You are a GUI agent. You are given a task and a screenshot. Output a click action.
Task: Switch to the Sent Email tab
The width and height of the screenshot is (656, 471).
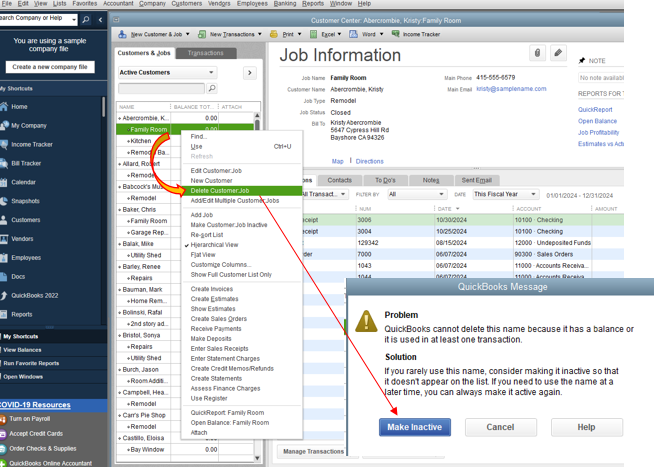(x=477, y=180)
